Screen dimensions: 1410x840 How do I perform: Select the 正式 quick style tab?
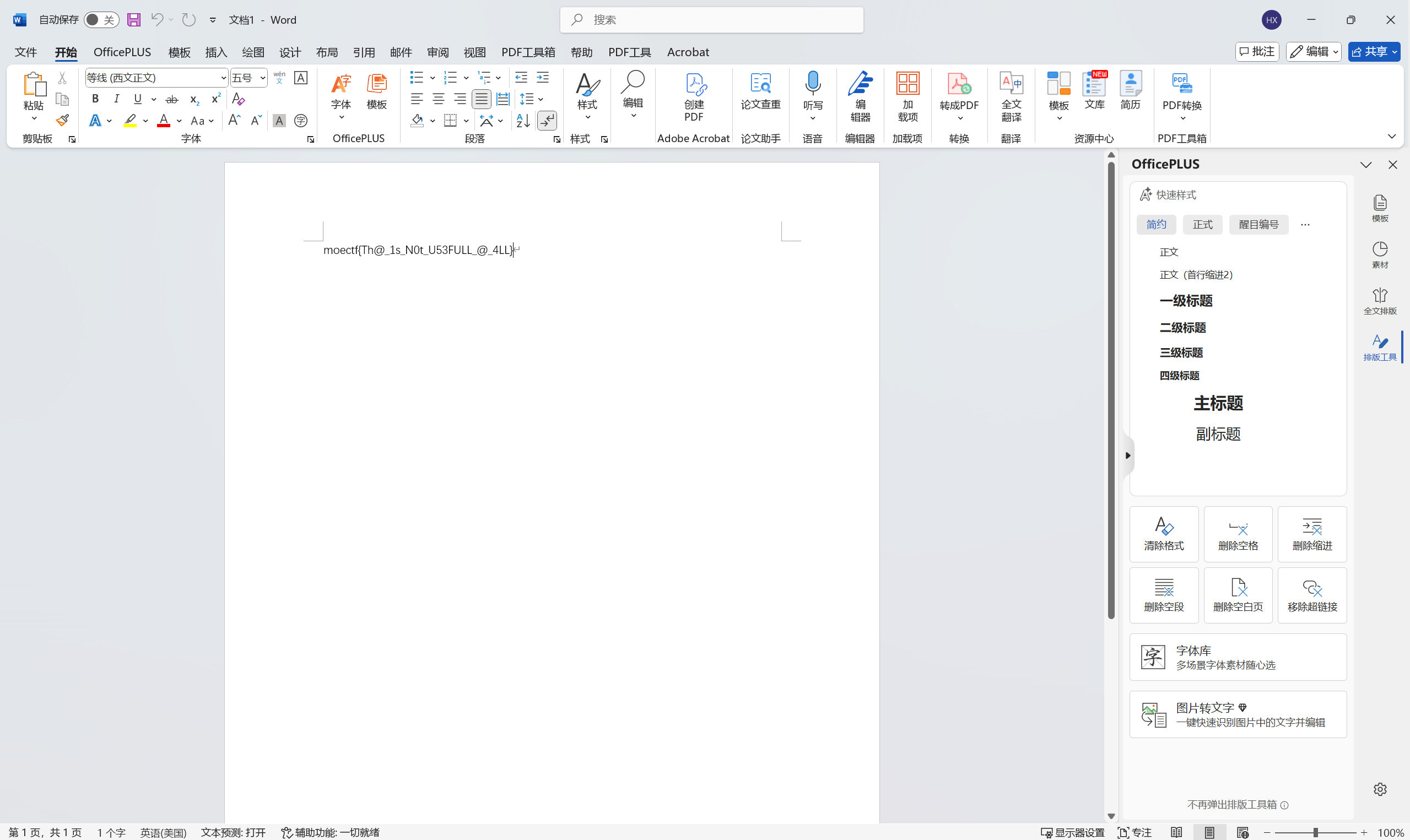pyautogui.click(x=1203, y=225)
